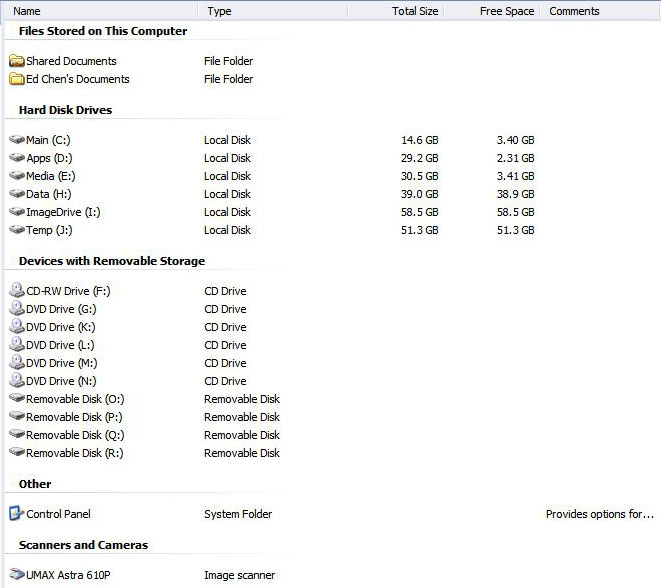Select Ed Chen's Documents folder icon

[17, 79]
